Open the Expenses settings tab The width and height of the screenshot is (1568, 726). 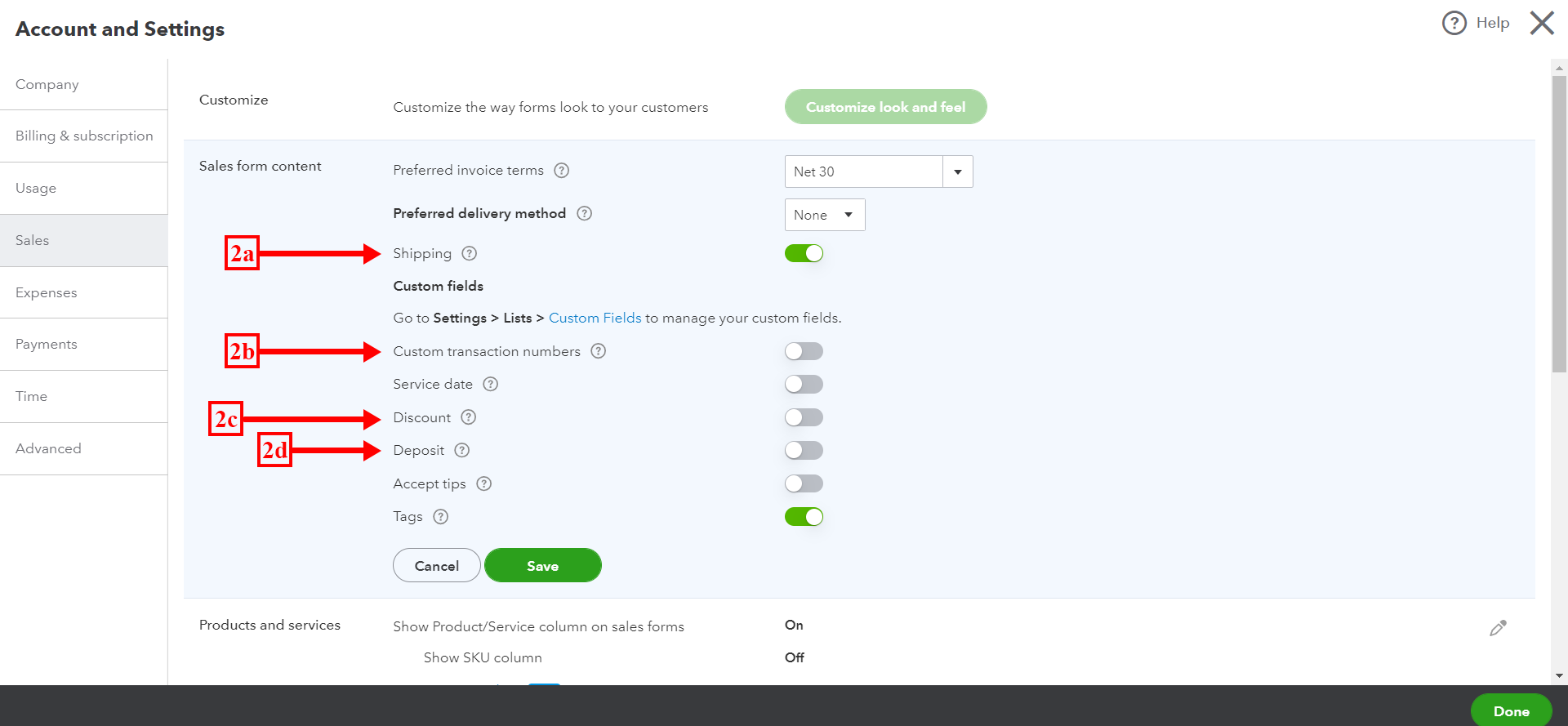(x=47, y=292)
